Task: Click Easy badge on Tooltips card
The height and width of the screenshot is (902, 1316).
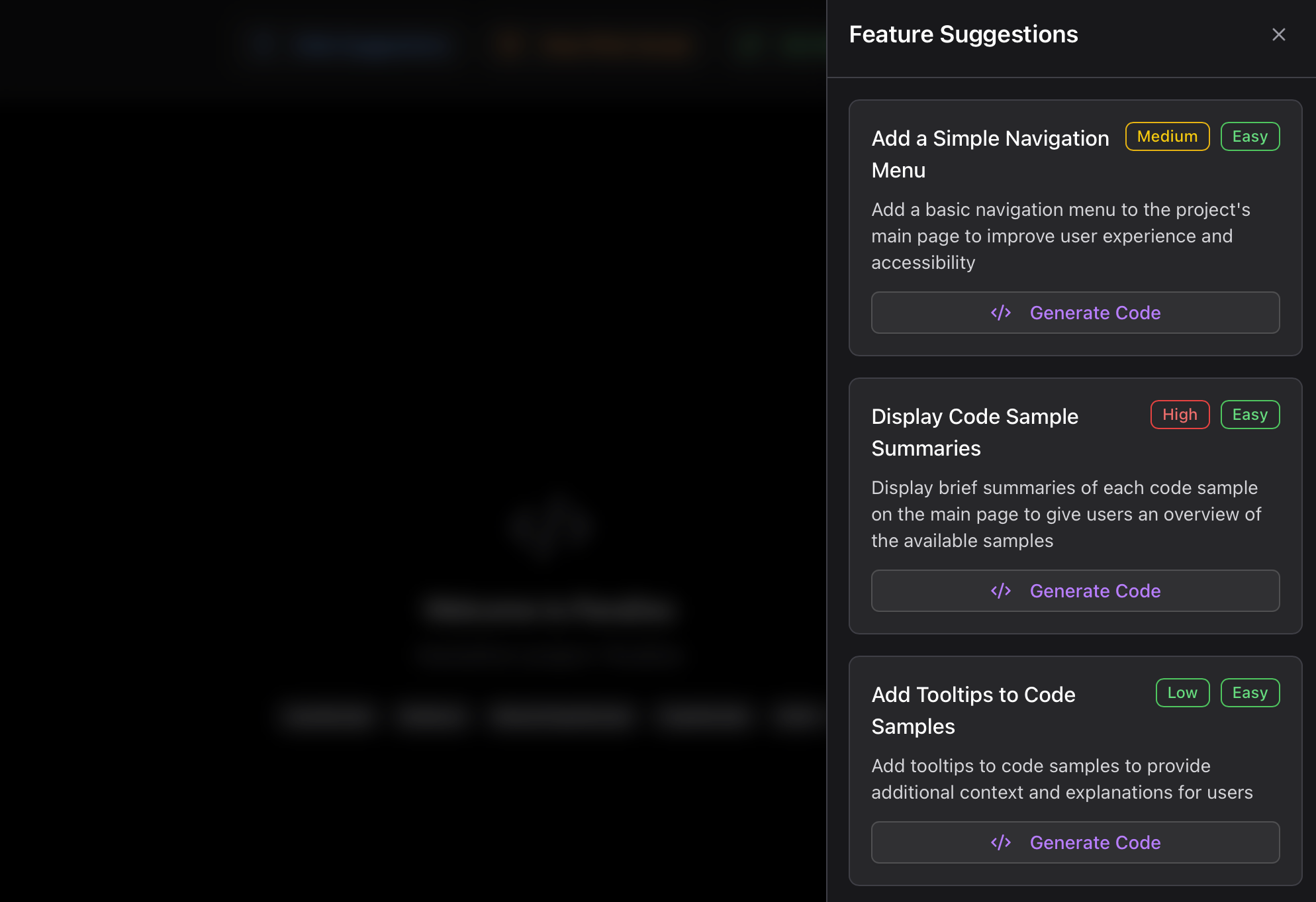Action: pyautogui.click(x=1250, y=693)
